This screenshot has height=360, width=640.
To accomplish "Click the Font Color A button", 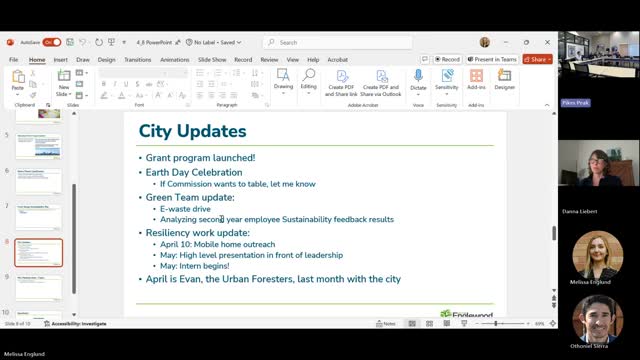I will tap(121, 96).
